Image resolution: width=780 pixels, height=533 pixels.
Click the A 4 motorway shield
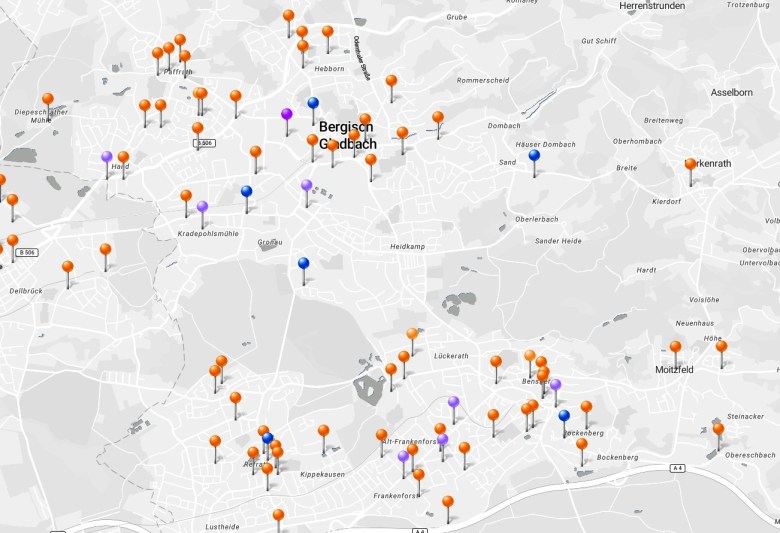[x=677, y=468]
